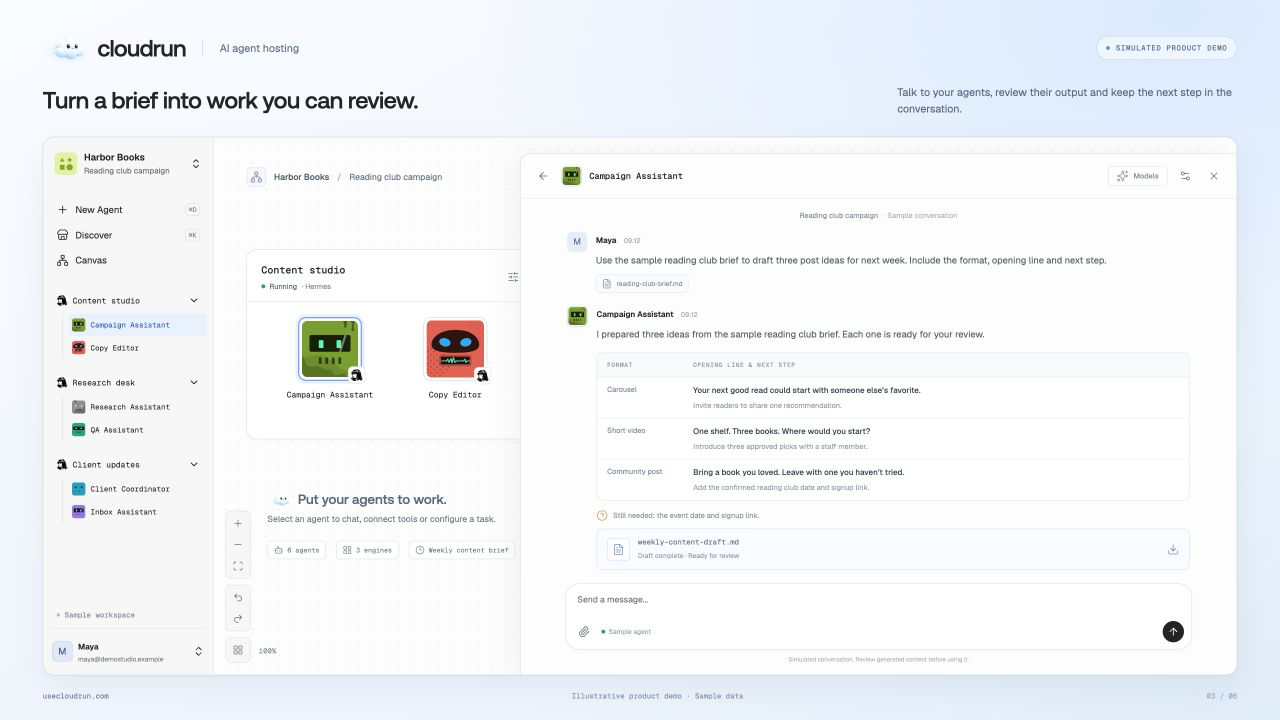Click the Short video format cell
The image size is (1280, 720).
click(x=626, y=431)
